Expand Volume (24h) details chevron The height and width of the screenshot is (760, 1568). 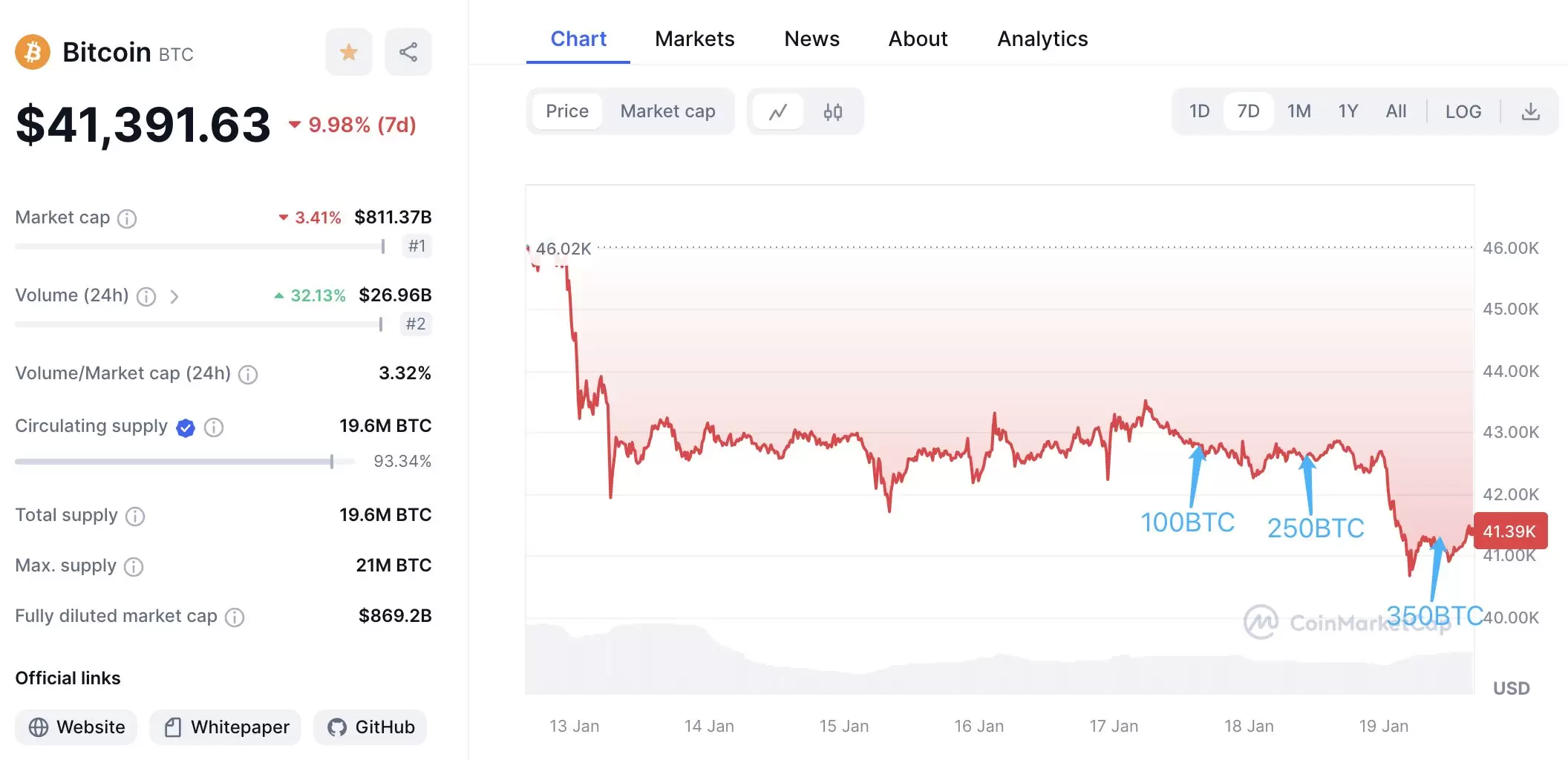(174, 297)
